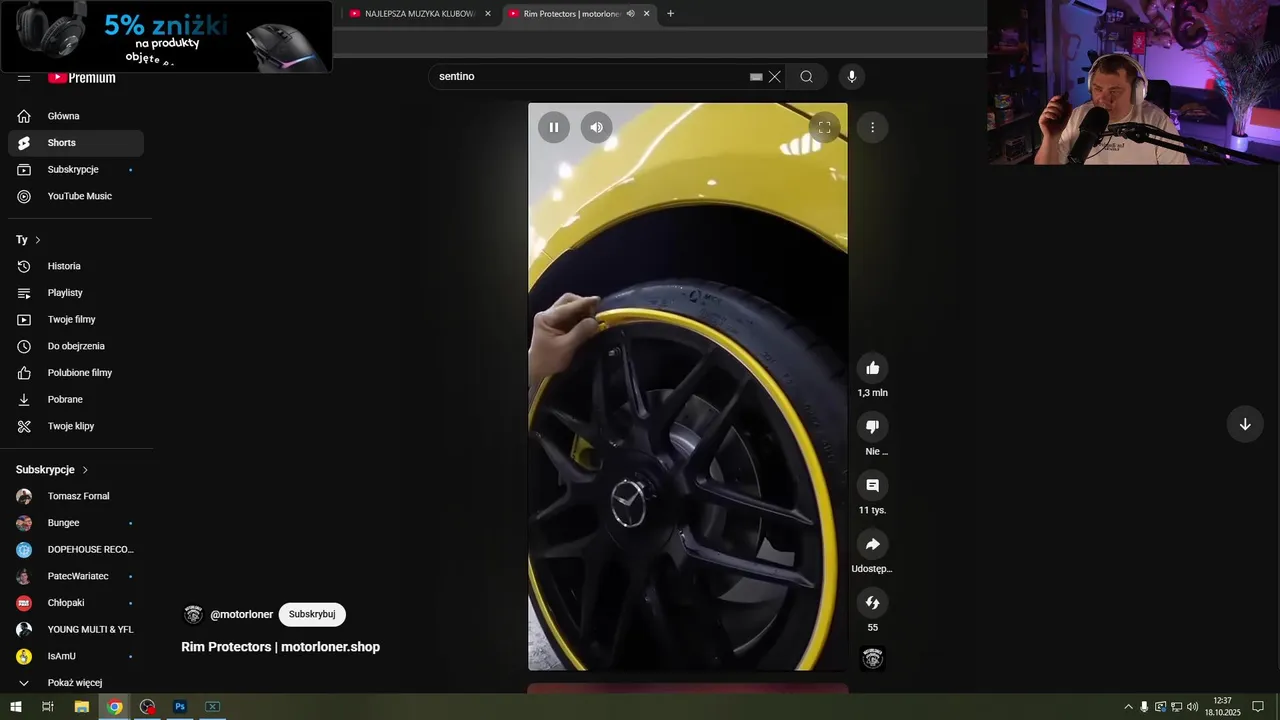Open Subskrypcje feed in the sidebar
The width and height of the screenshot is (1280, 720).
[76, 170]
